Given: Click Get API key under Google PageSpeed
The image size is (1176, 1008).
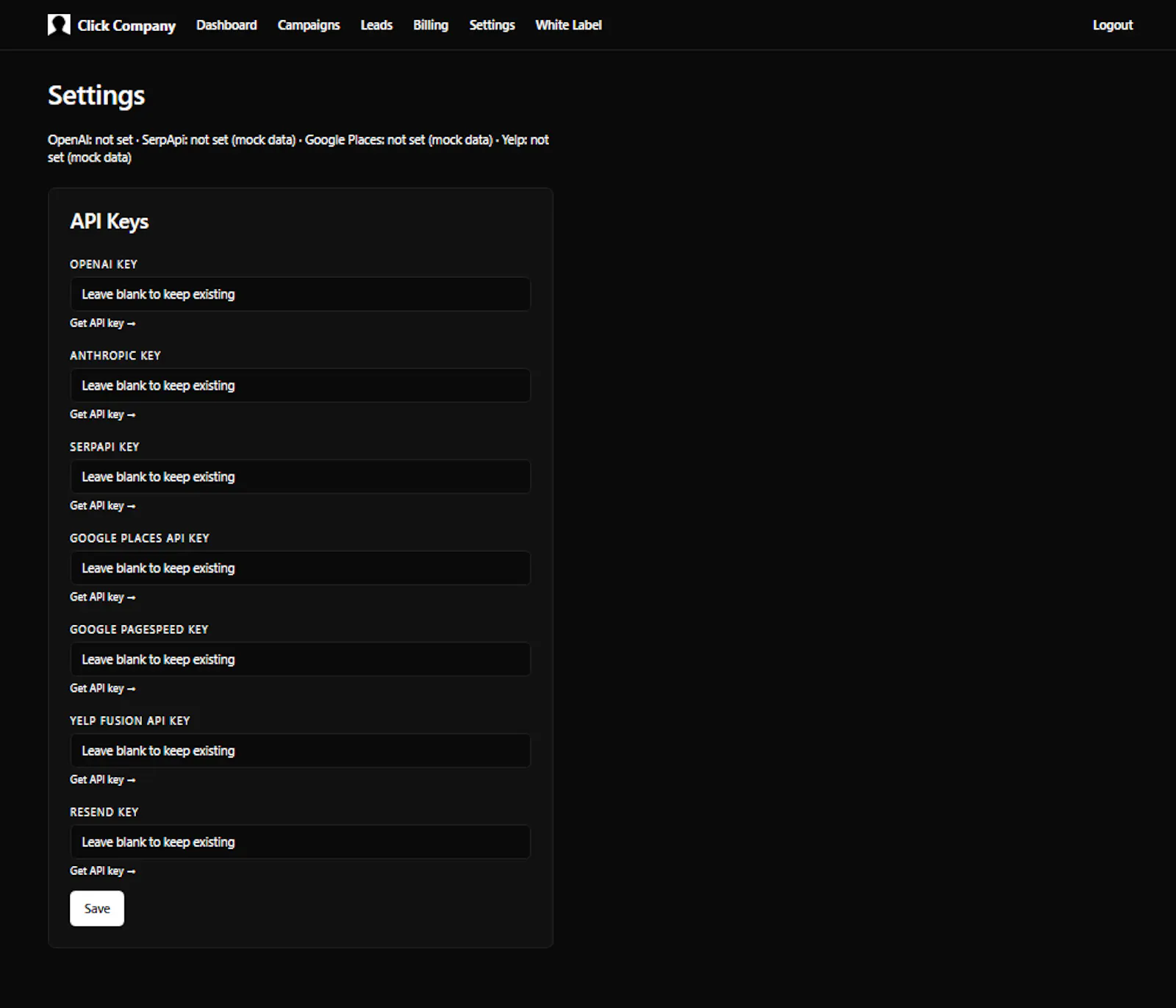Looking at the screenshot, I should (103, 687).
